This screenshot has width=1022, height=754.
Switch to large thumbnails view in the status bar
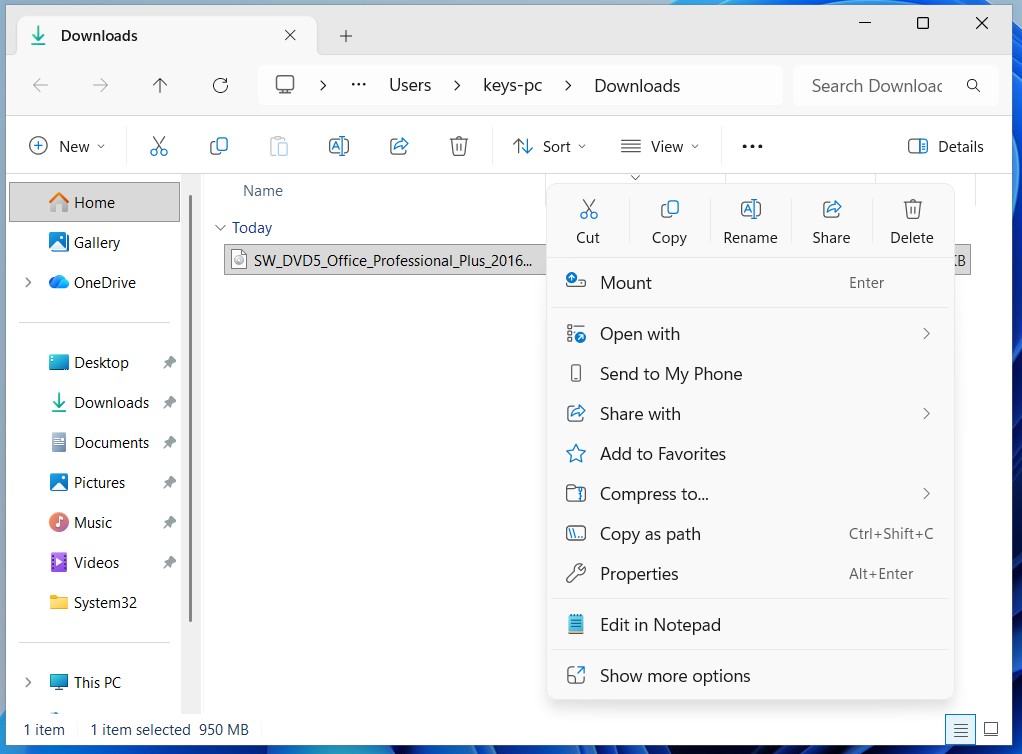tap(991, 729)
